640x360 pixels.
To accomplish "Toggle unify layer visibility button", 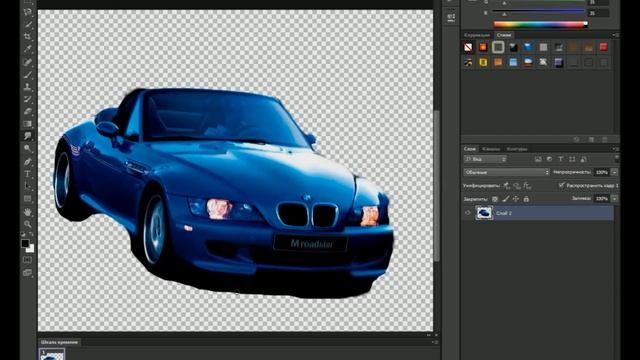I will click(517, 186).
